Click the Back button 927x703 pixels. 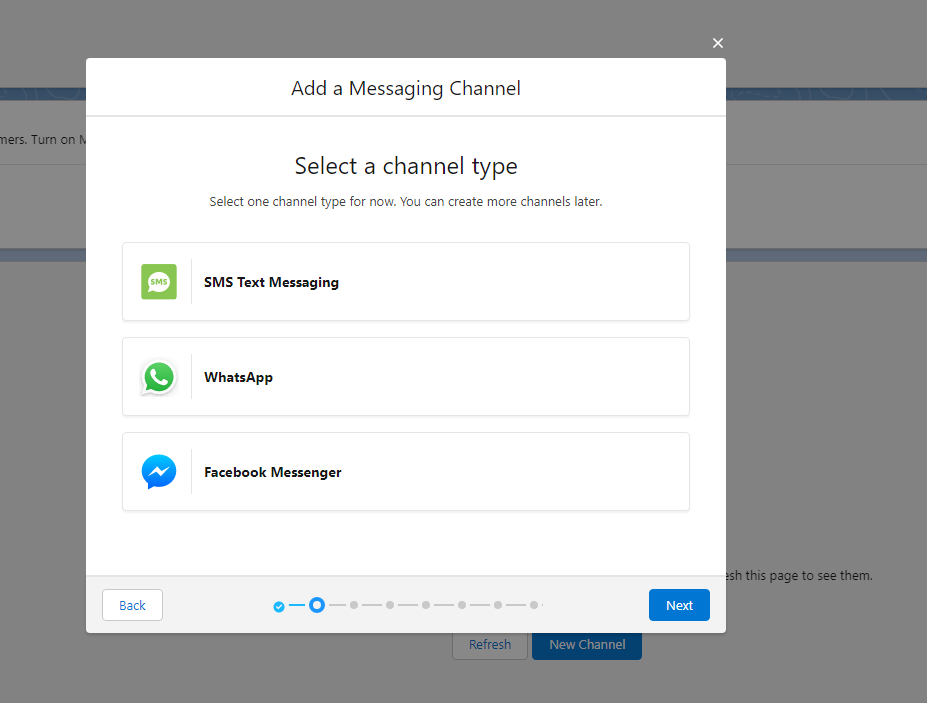(132, 605)
